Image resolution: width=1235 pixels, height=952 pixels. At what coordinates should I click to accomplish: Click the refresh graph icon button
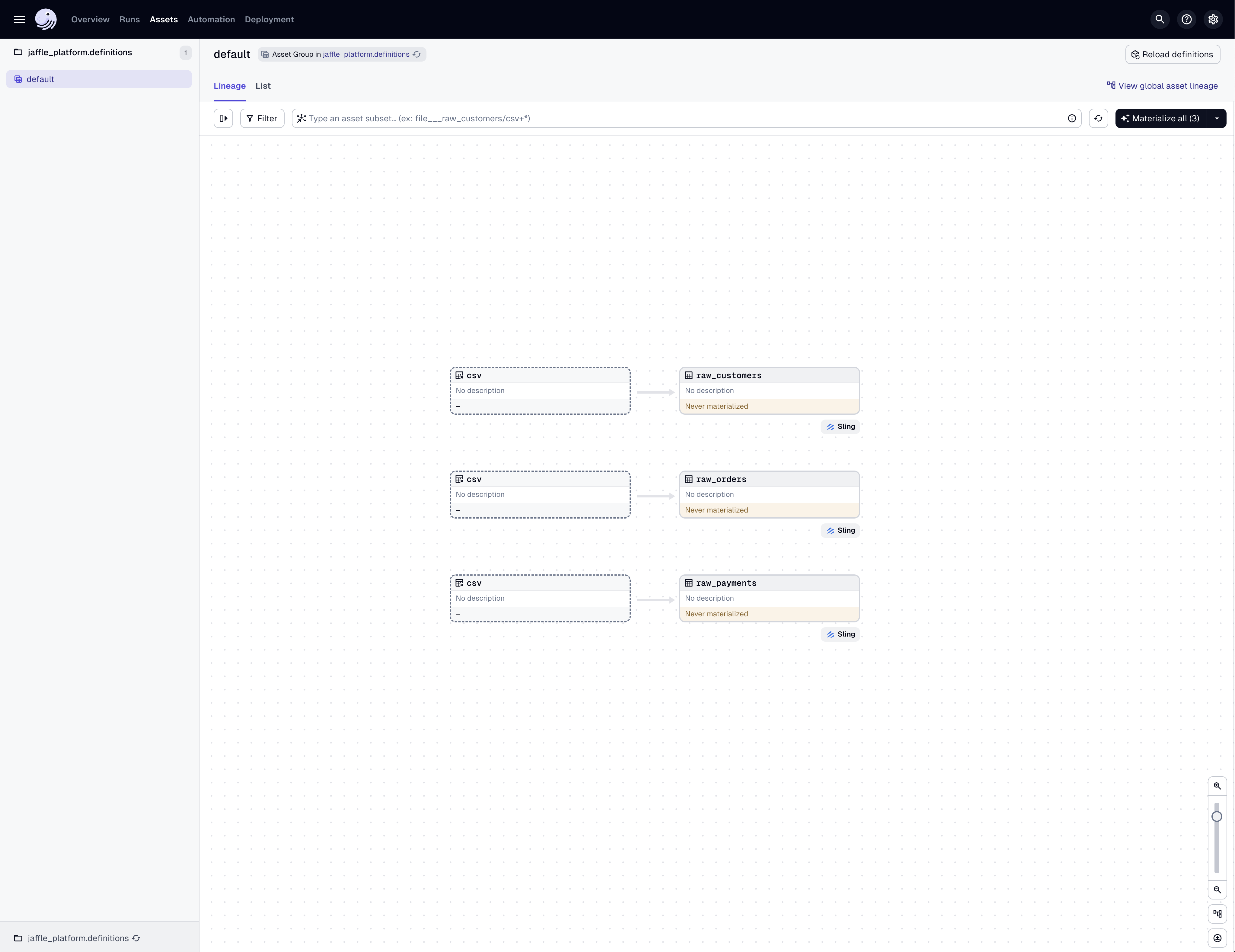click(x=1098, y=118)
